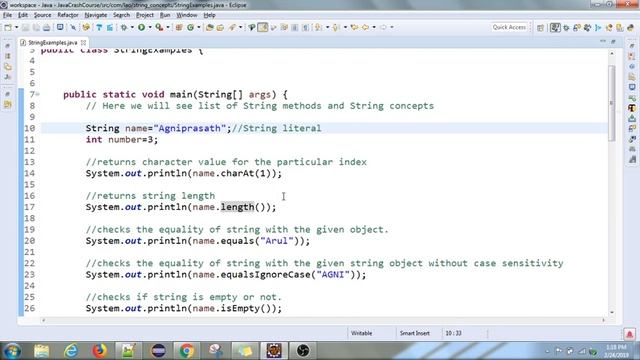
Task: Open the Refactor menu
Action: 68,15
